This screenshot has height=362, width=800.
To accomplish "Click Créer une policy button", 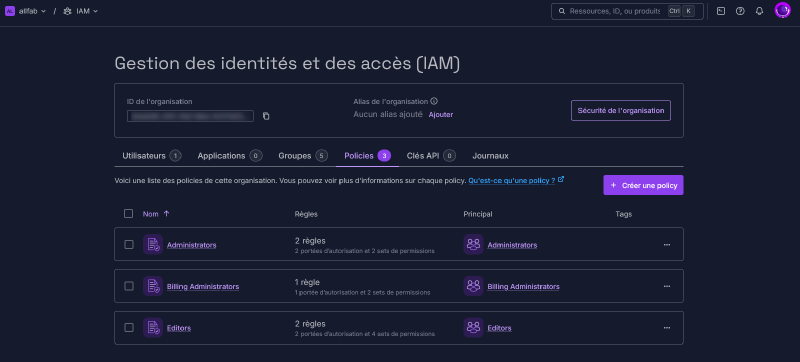I will point(643,186).
